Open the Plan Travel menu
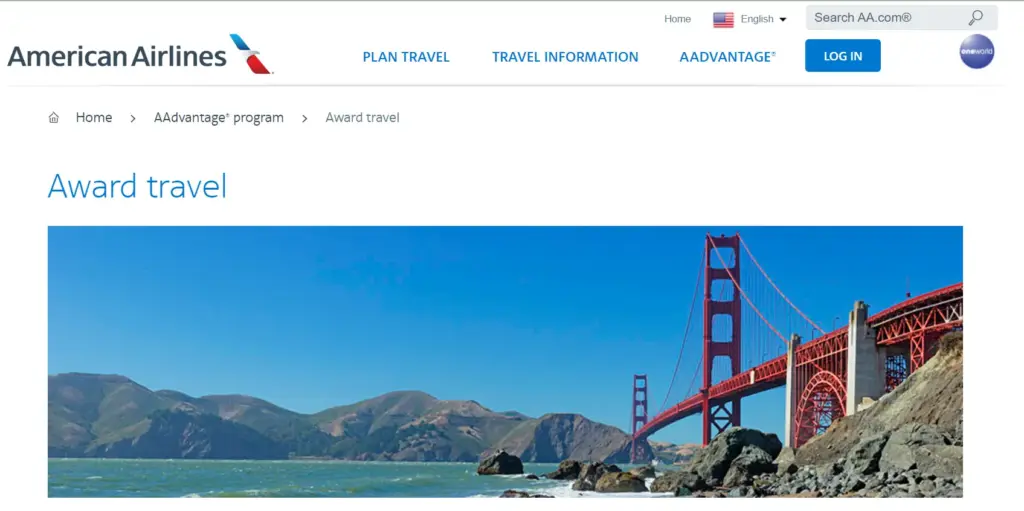1024x511 pixels. (406, 57)
